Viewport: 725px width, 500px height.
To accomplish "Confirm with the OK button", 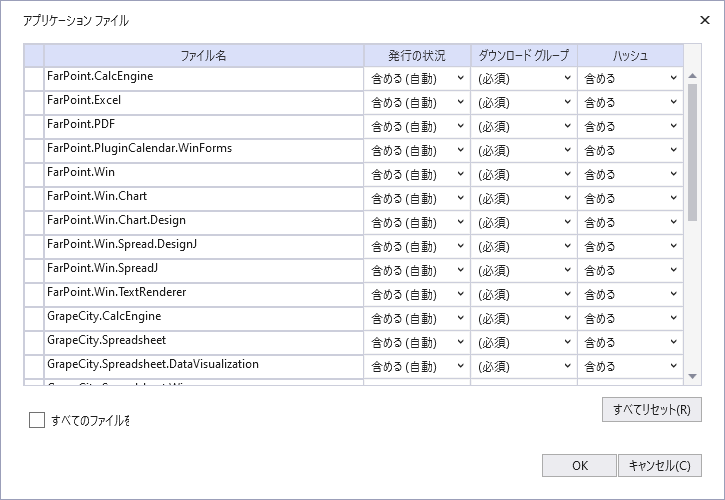I will point(579,465).
